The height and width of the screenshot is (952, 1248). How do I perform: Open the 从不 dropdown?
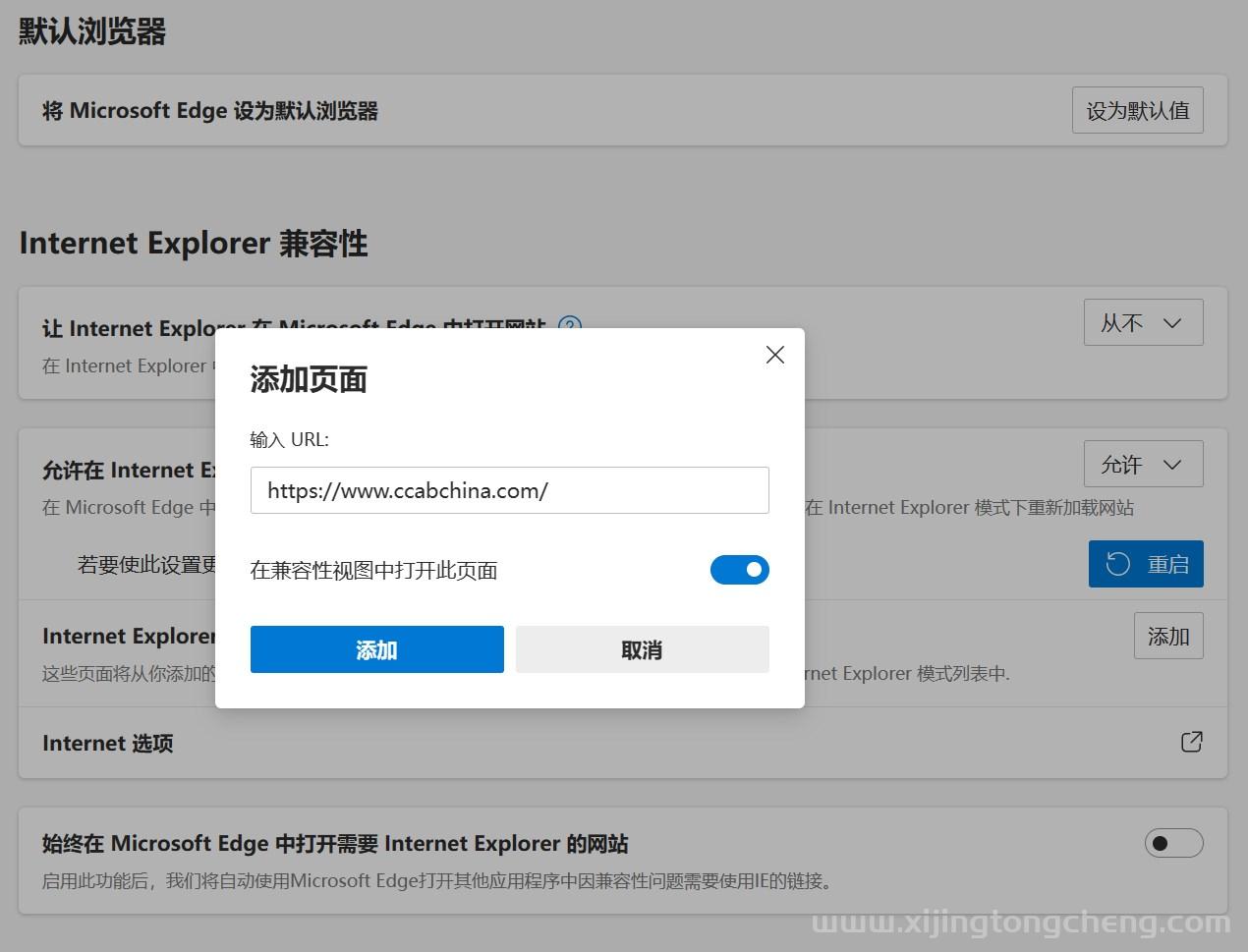click(1143, 322)
